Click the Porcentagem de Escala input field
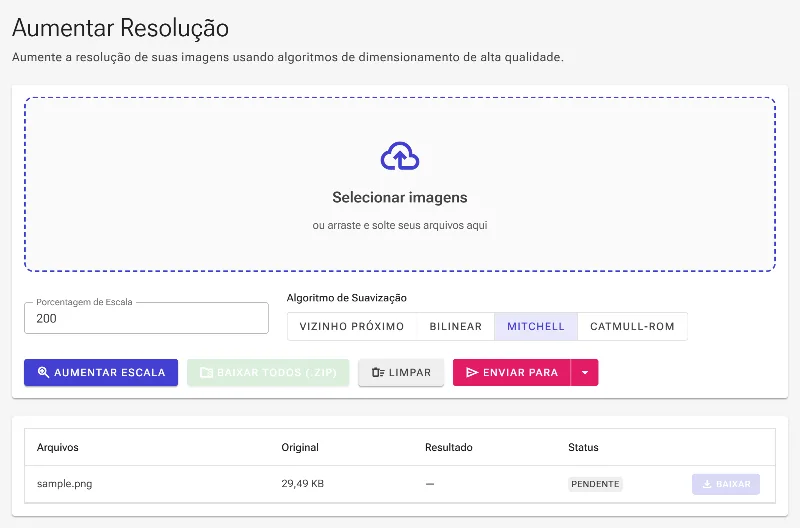The height and width of the screenshot is (528, 800). tap(146, 318)
